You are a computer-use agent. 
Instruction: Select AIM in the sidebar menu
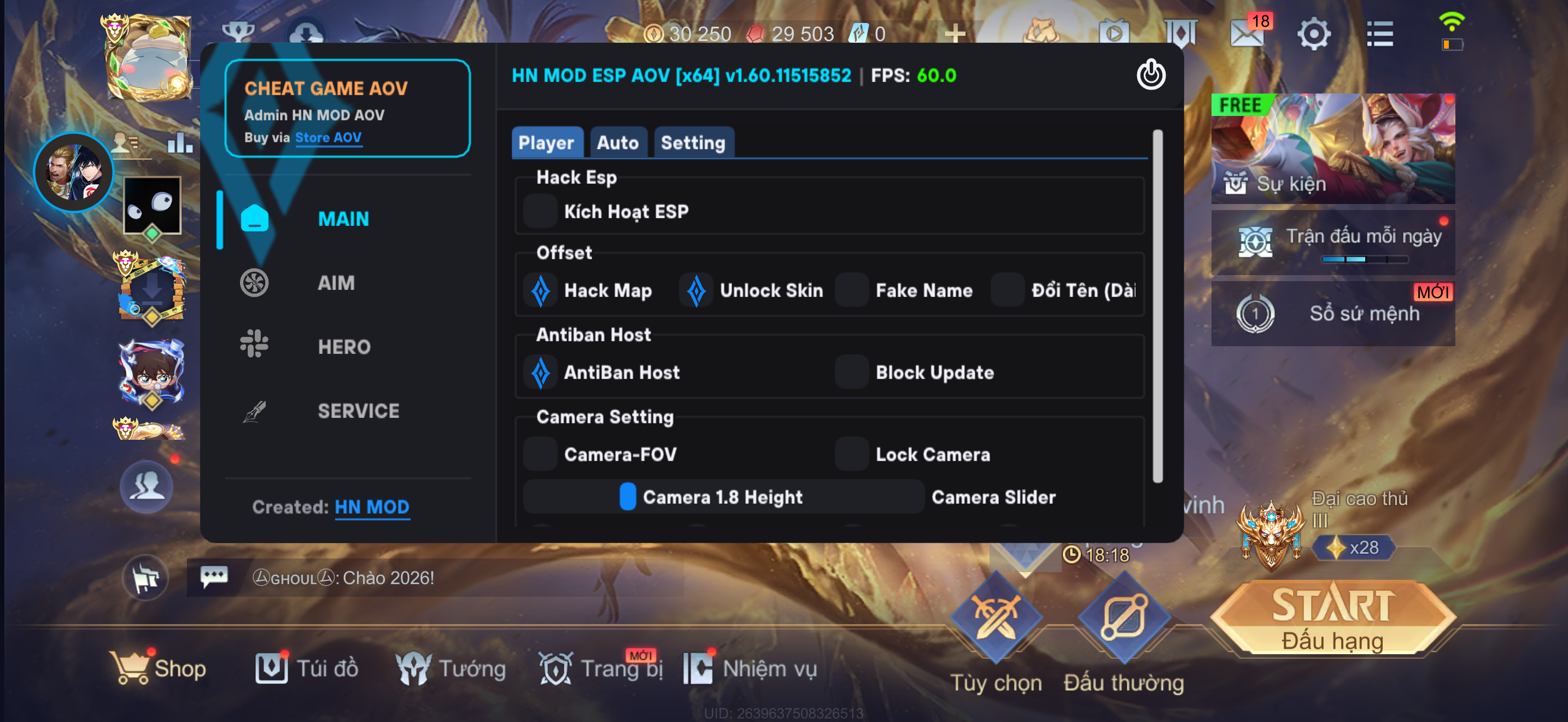click(x=335, y=282)
